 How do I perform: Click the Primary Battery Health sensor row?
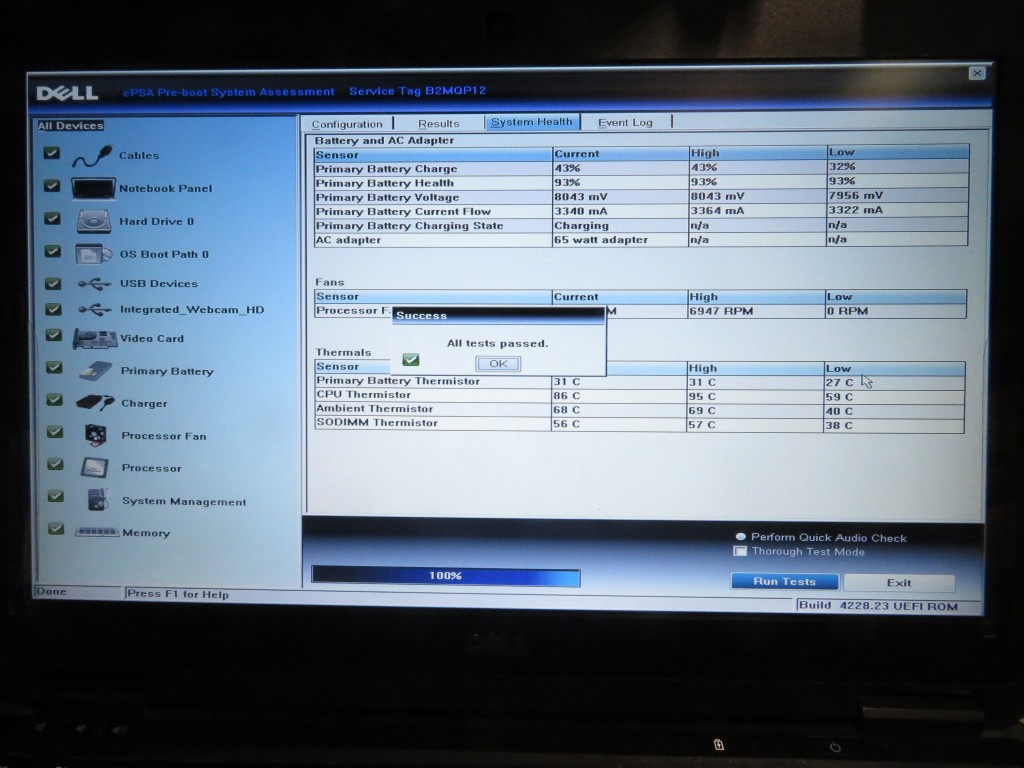point(641,182)
